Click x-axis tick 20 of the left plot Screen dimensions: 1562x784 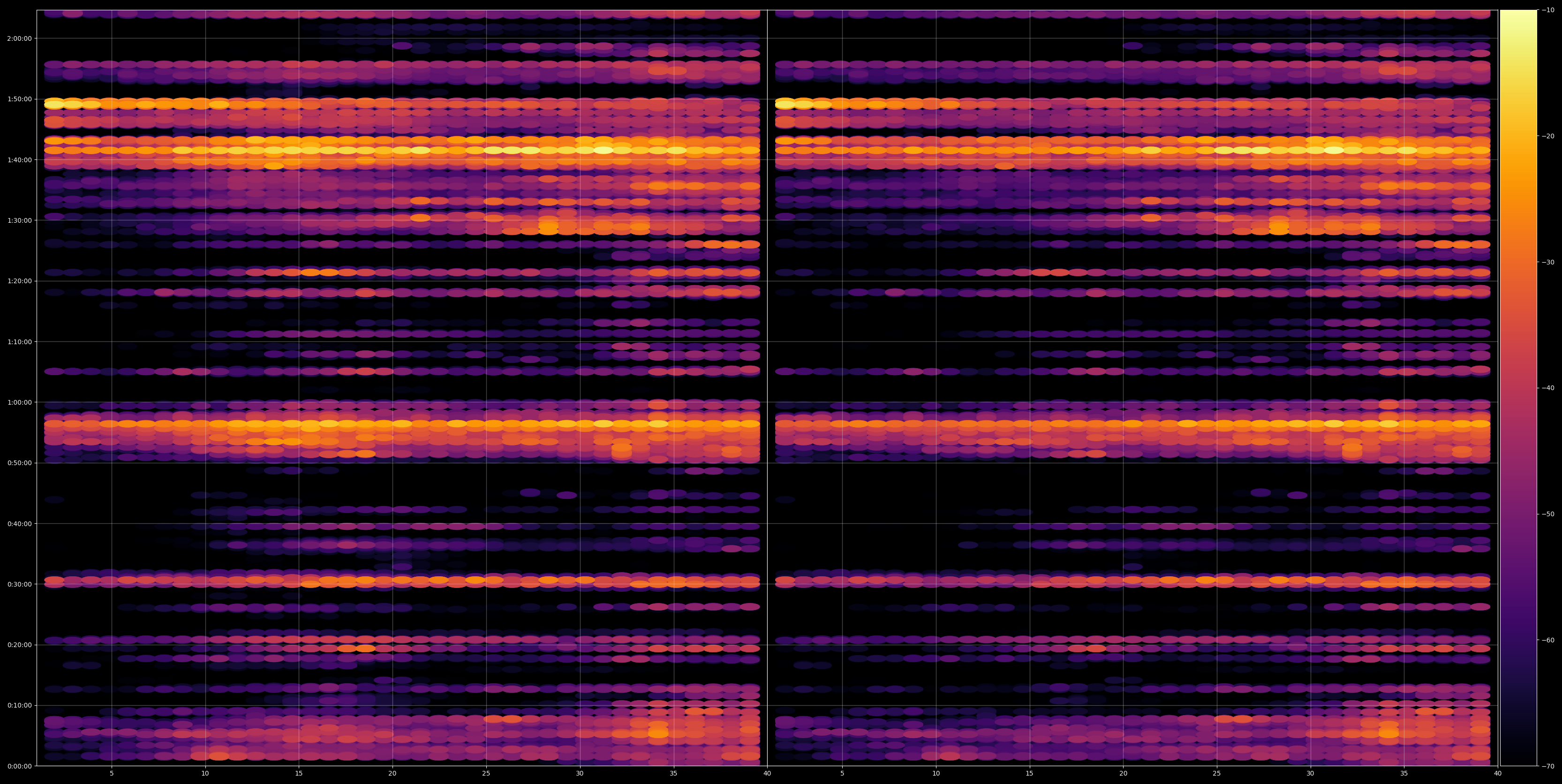point(392,774)
